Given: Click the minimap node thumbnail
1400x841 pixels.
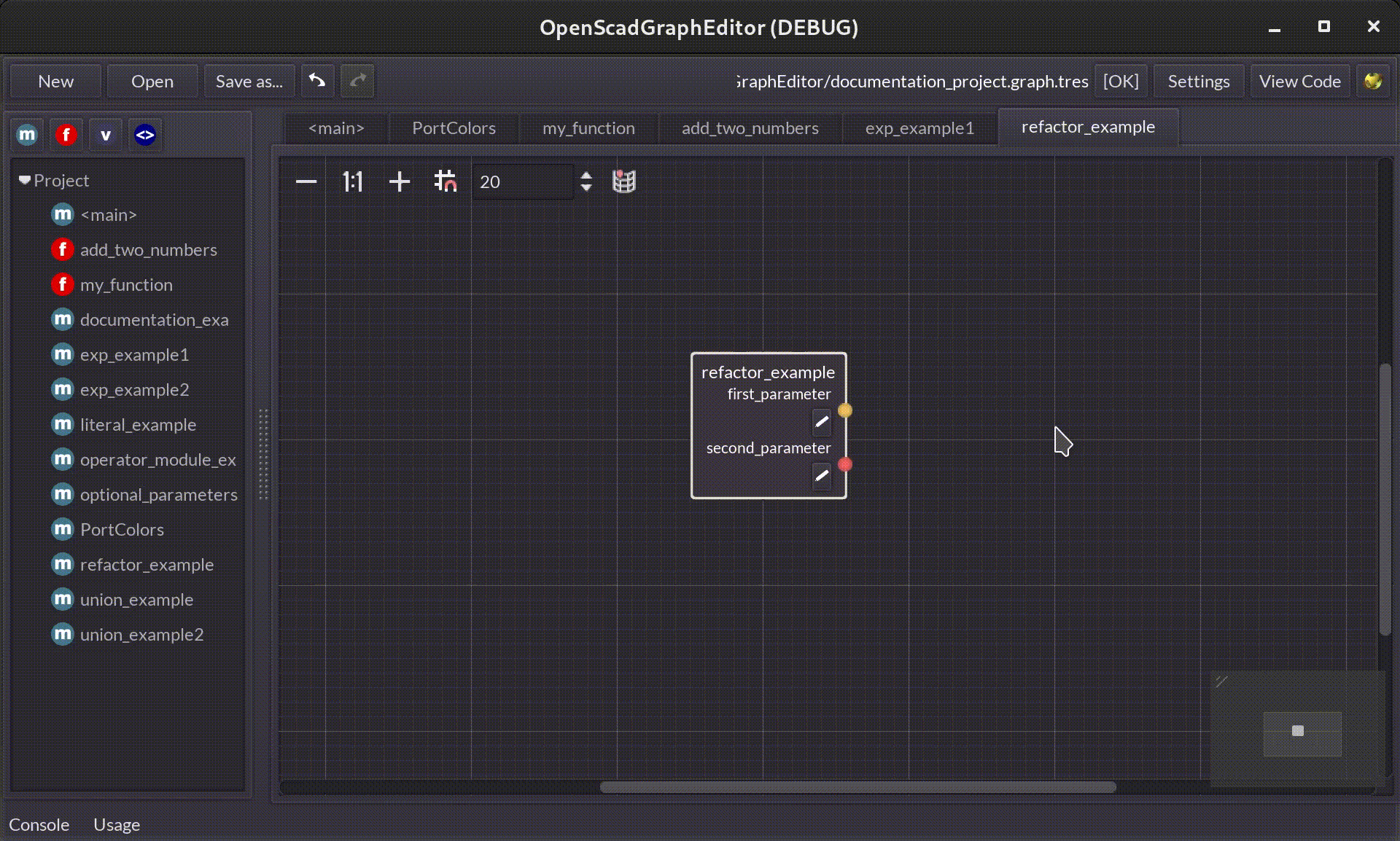Looking at the screenshot, I should tap(1298, 731).
